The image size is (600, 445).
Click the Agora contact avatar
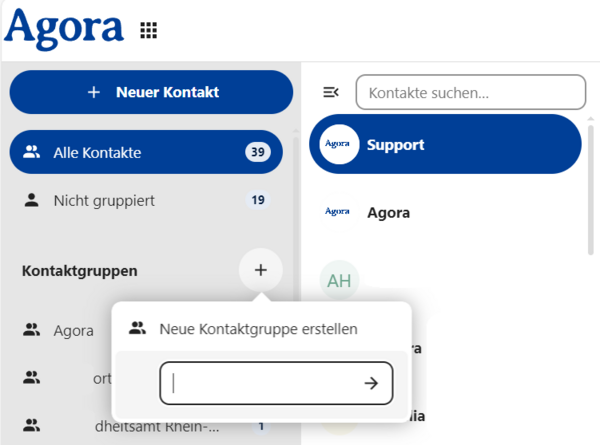[338, 212]
